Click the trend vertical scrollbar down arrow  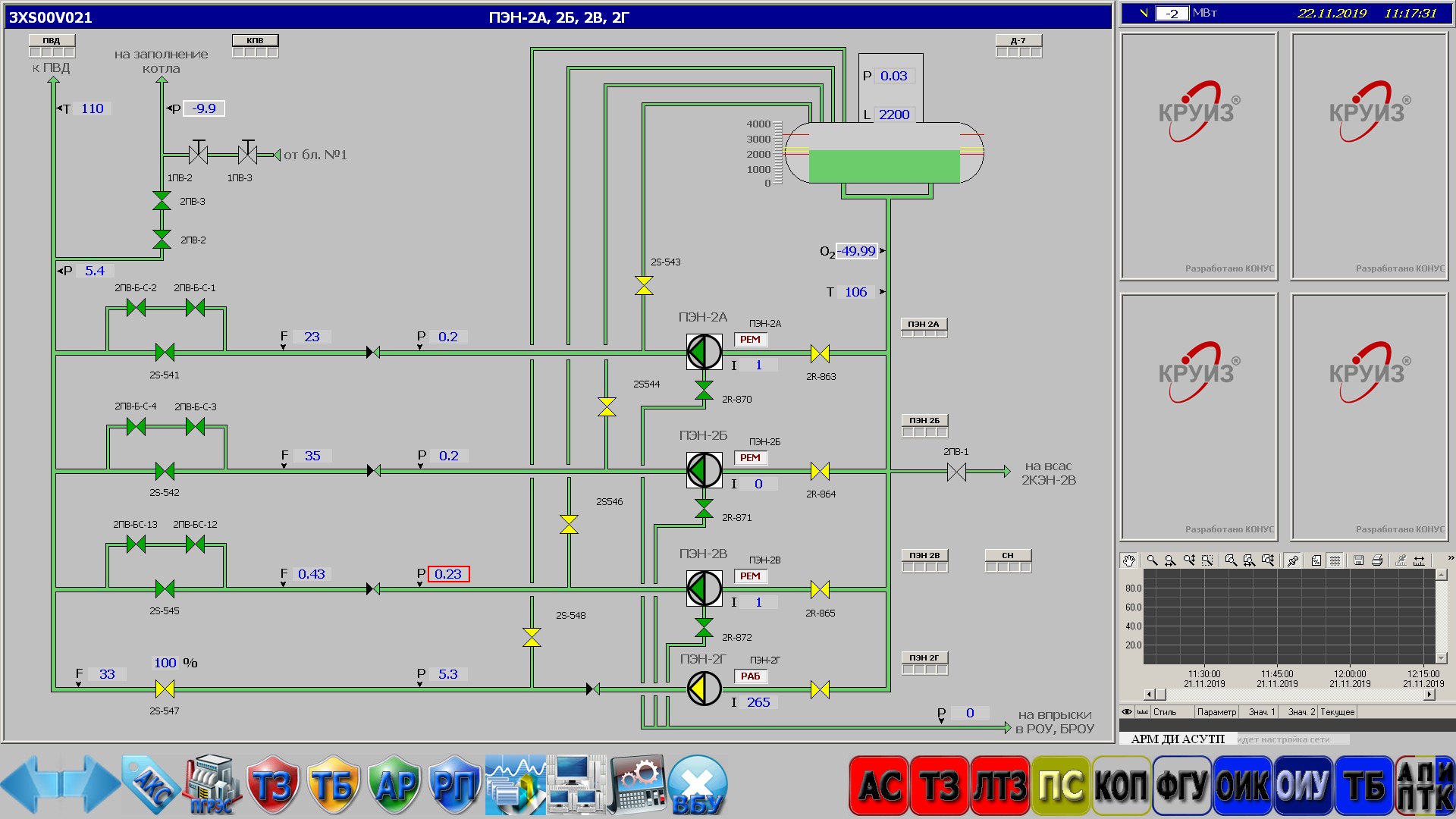pyautogui.click(x=1442, y=658)
